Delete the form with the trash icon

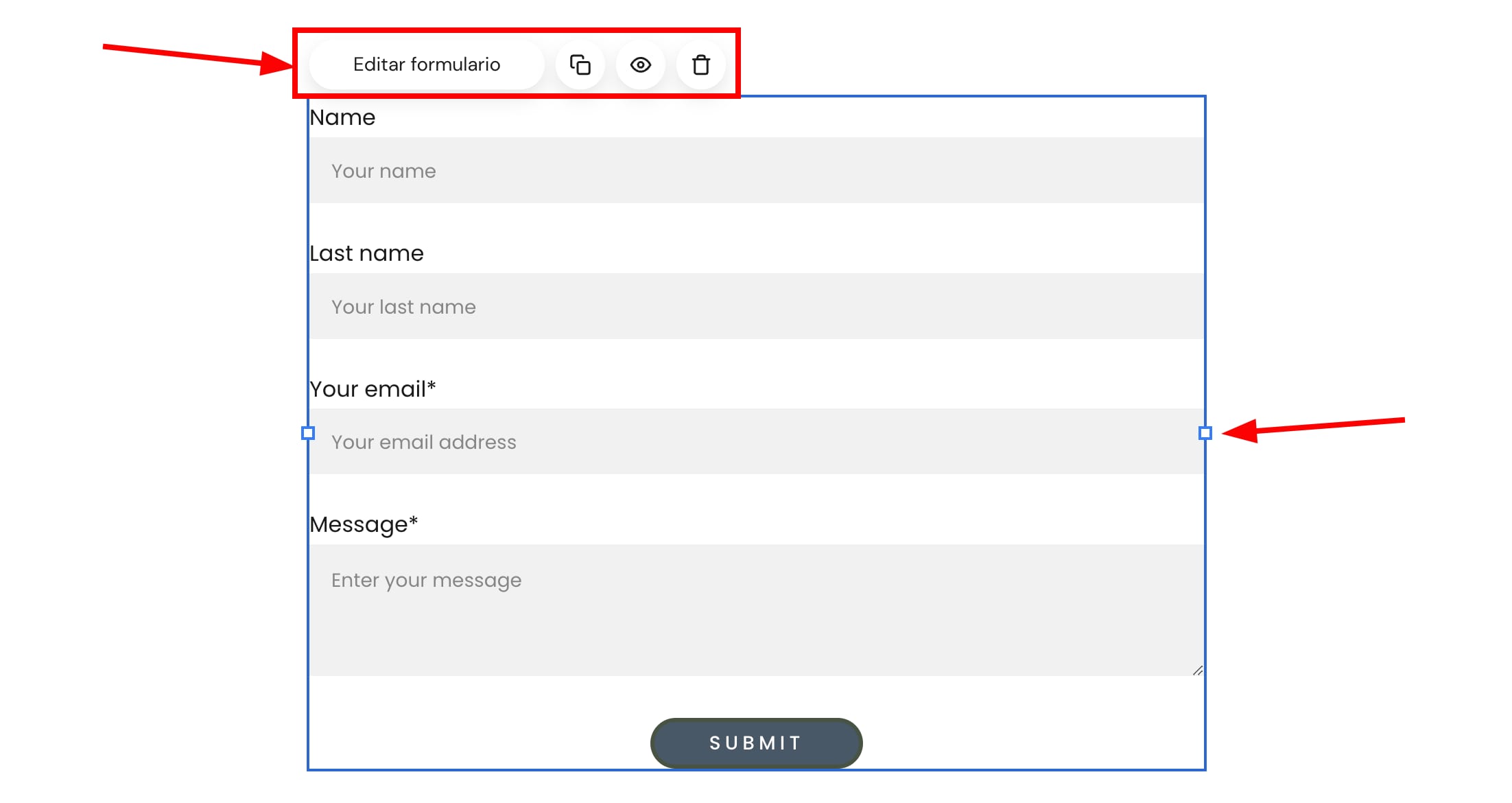click(x=700, y=65)
